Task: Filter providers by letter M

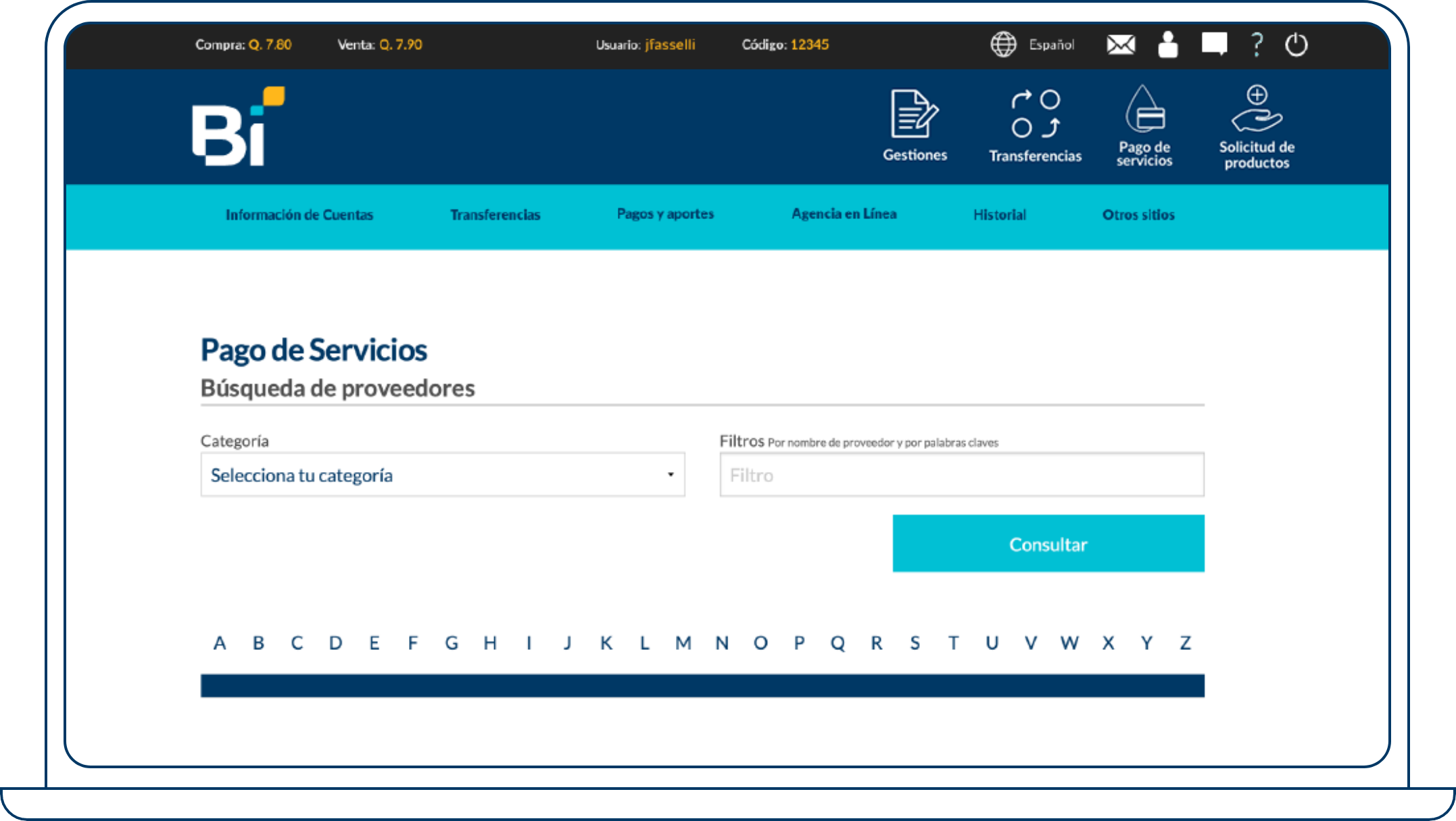Action: pos(683,642)
